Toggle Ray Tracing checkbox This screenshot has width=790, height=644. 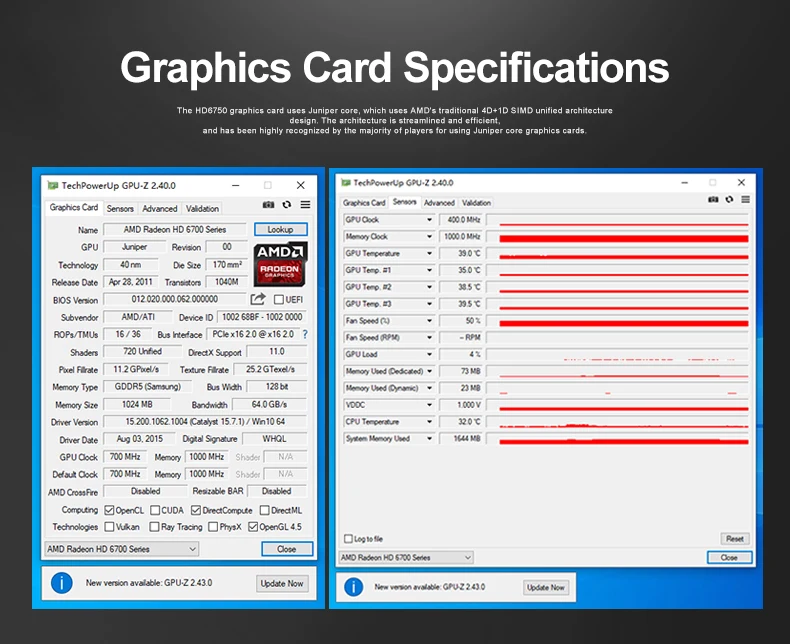coord(154,527)
